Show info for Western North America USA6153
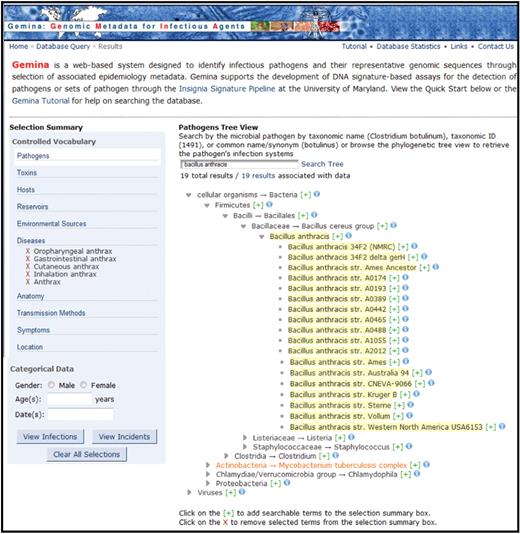 tap(502, 426)
